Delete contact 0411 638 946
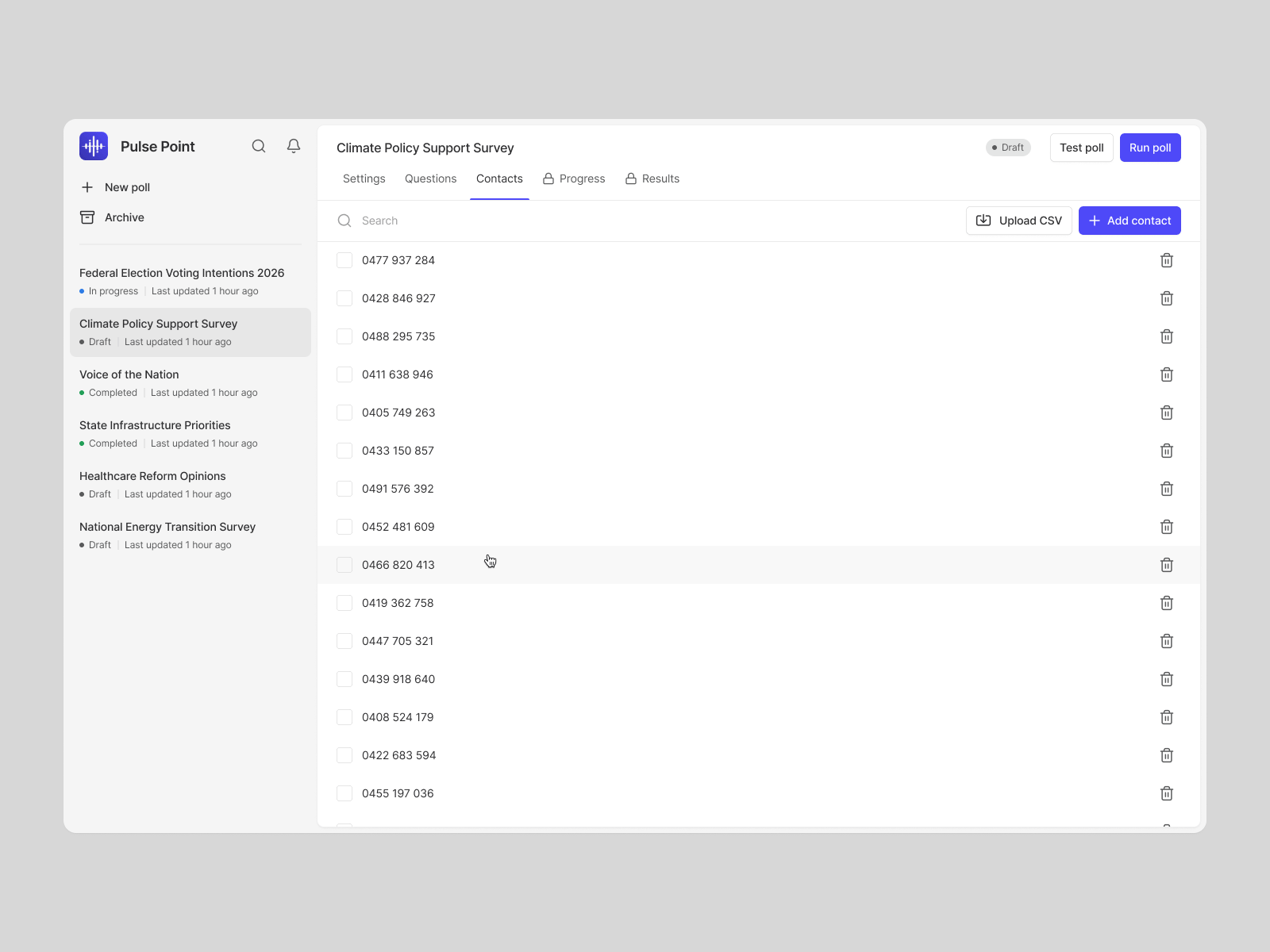This screenshot has height=952, width=1270. pyautogui.click(x=1167, y=374)
